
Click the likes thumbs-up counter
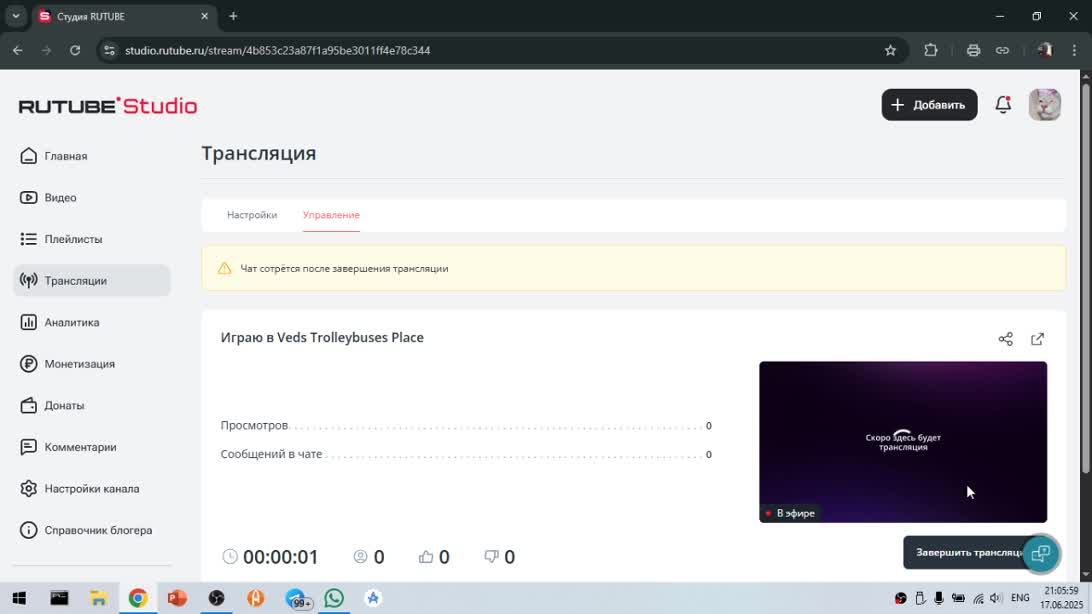(434, 557)
